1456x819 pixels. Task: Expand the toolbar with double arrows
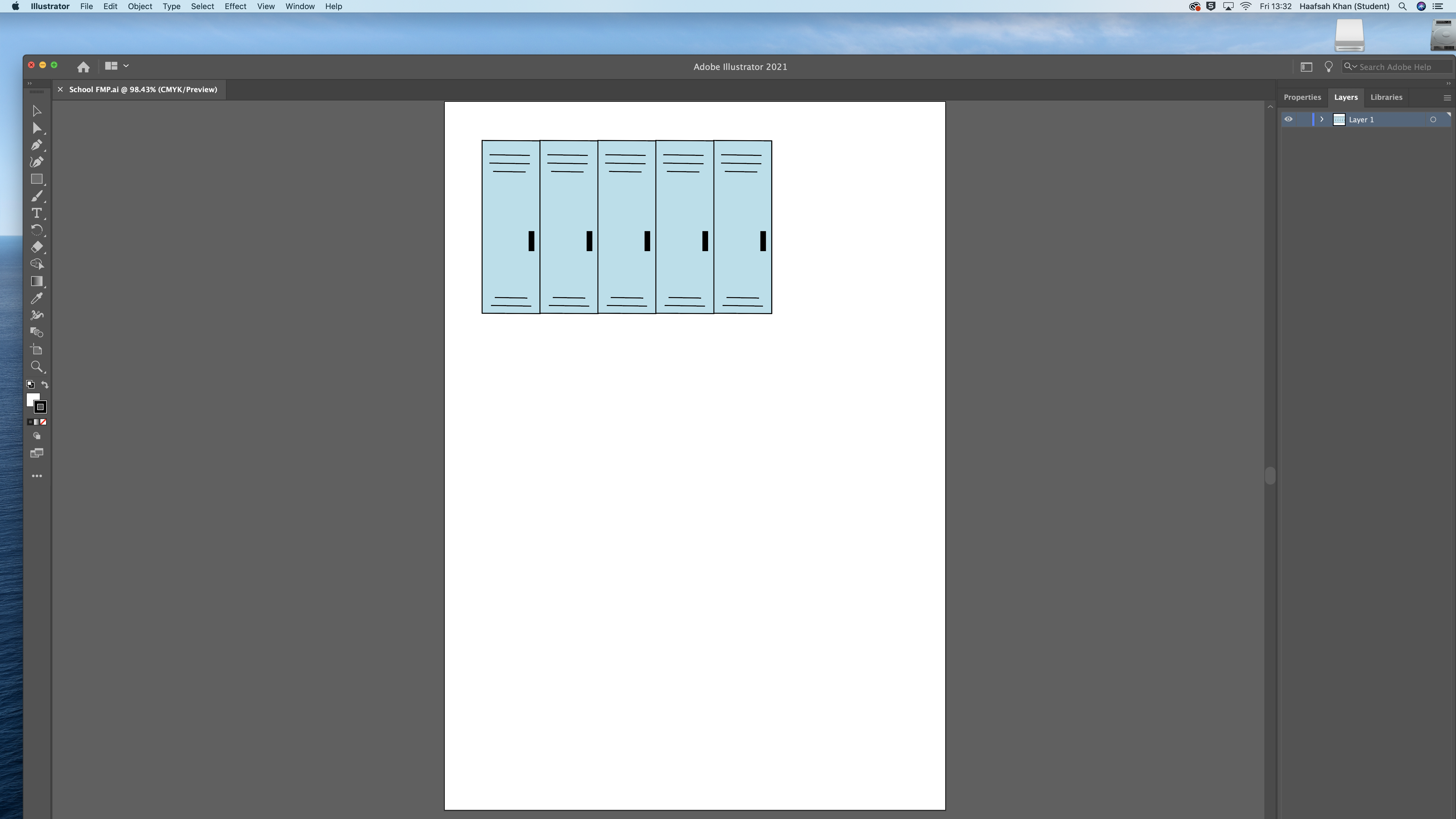pos(29,84)
